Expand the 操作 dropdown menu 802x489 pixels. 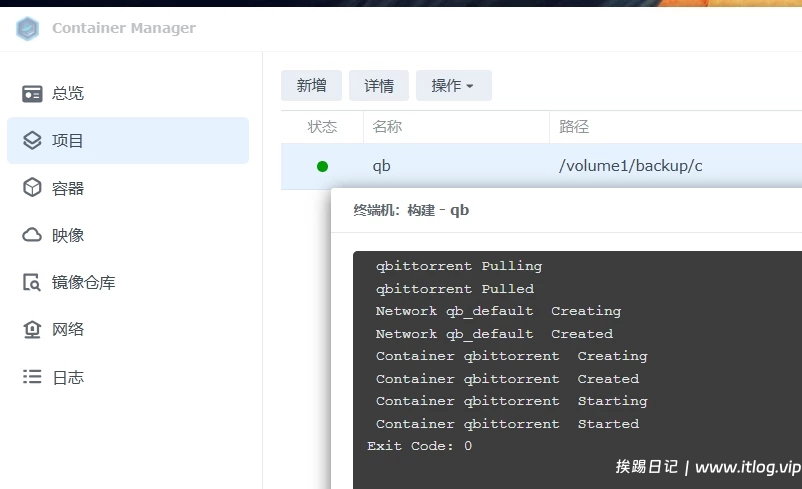453,86
